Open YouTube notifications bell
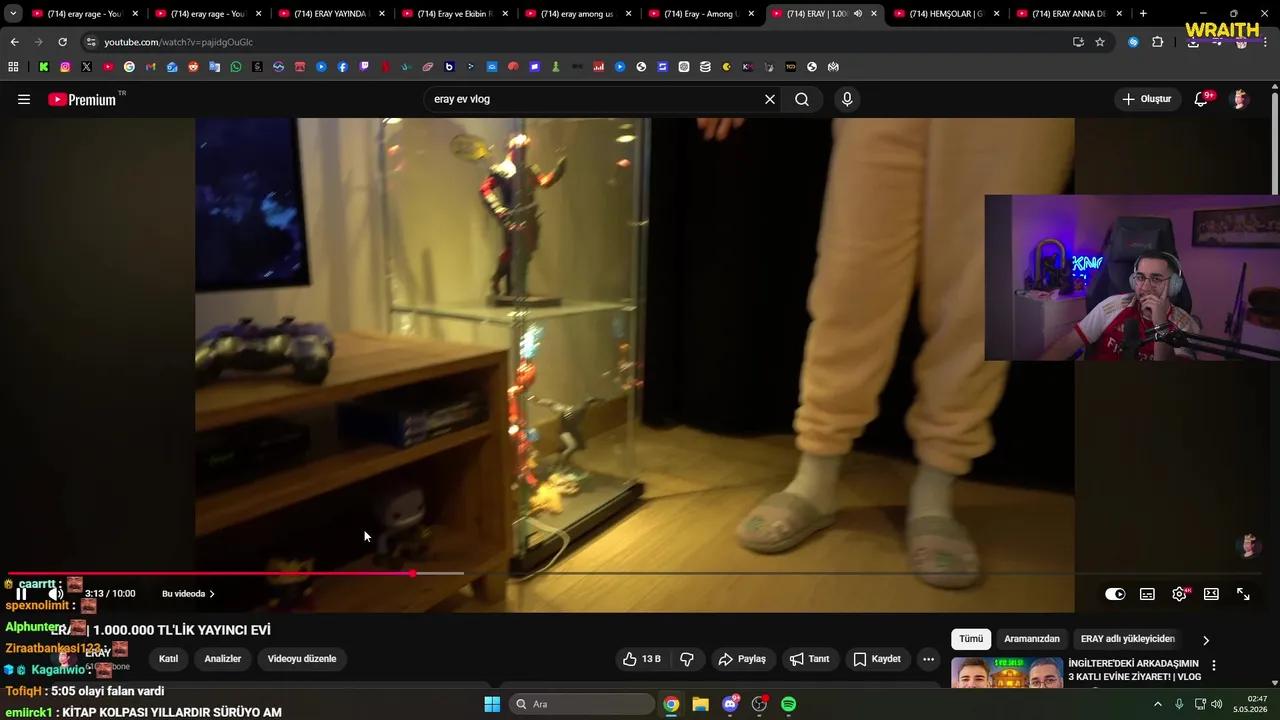This screenshot has height=720, width=1280. (1201, 99)
